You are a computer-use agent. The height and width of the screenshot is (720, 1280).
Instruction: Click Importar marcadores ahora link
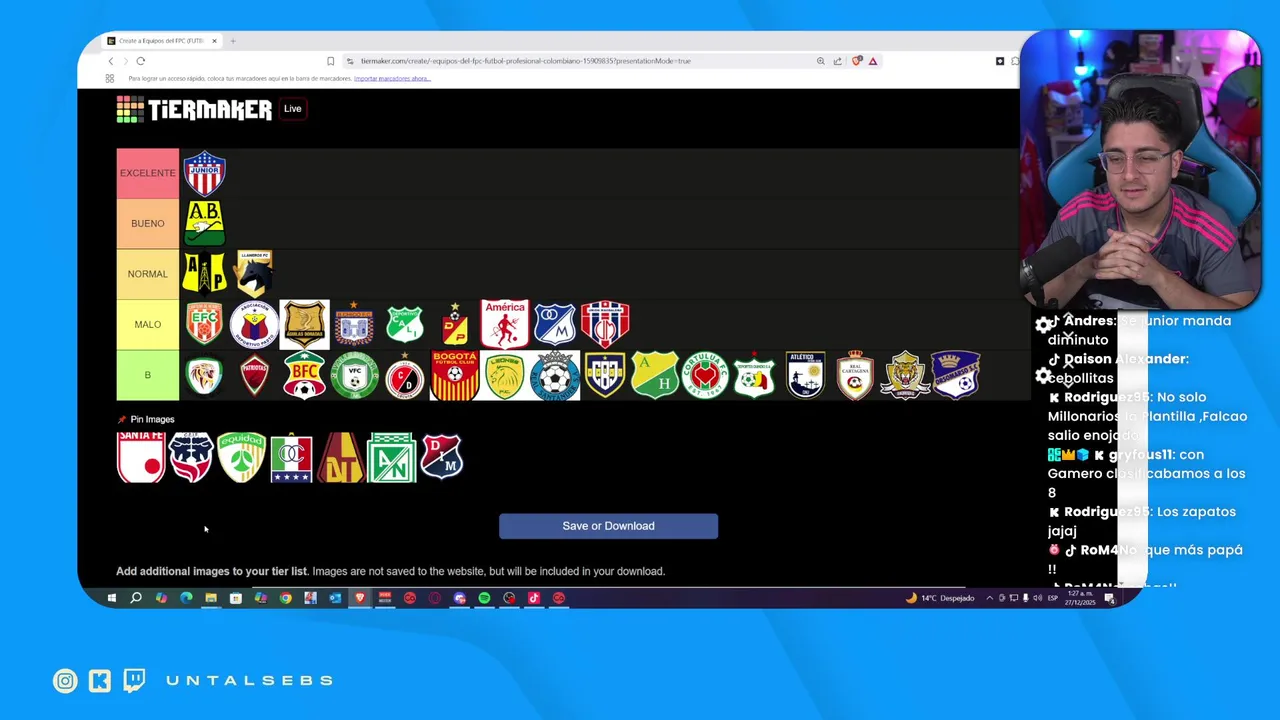392,78
